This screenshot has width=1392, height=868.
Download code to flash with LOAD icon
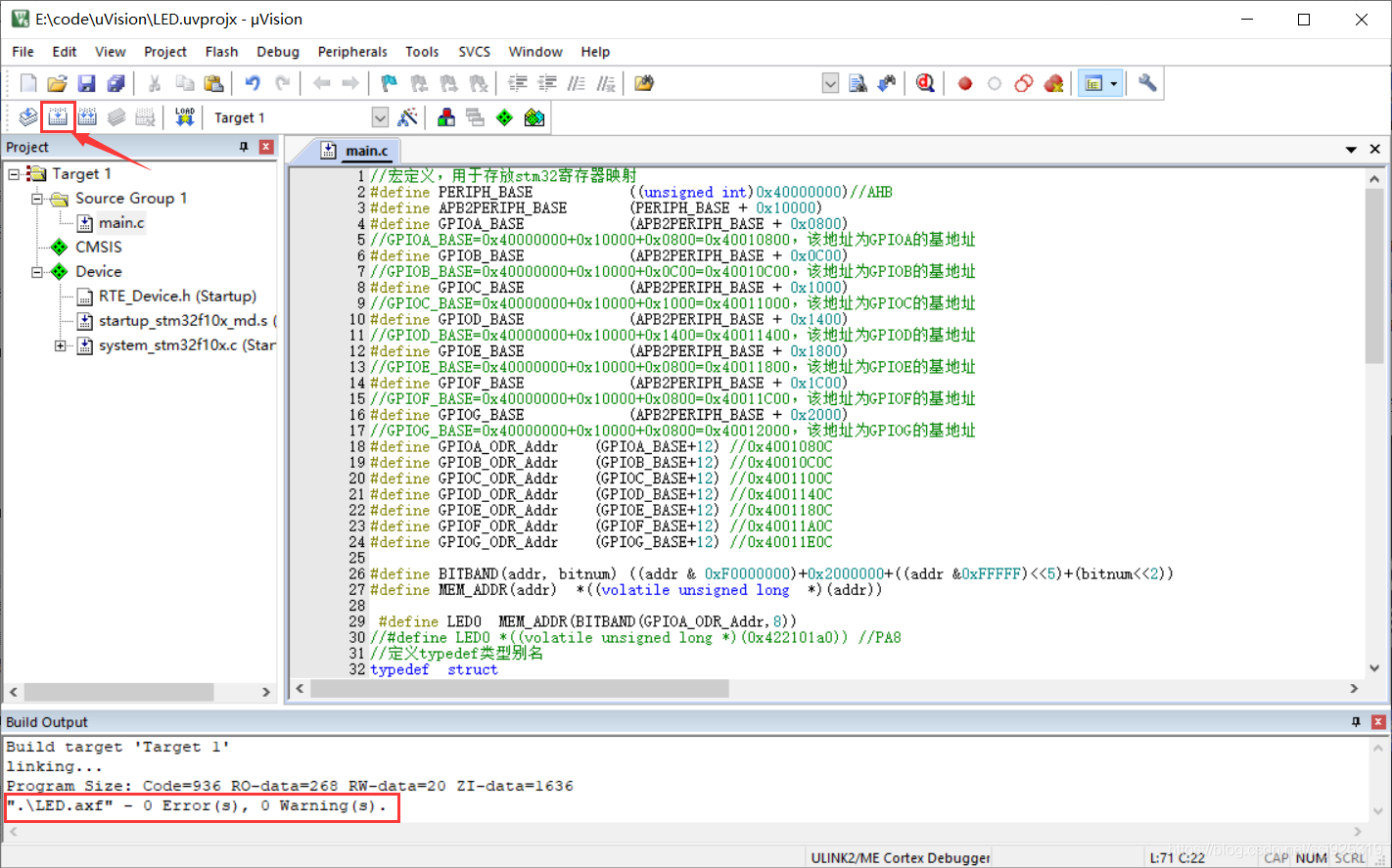[x=185, y=117]
